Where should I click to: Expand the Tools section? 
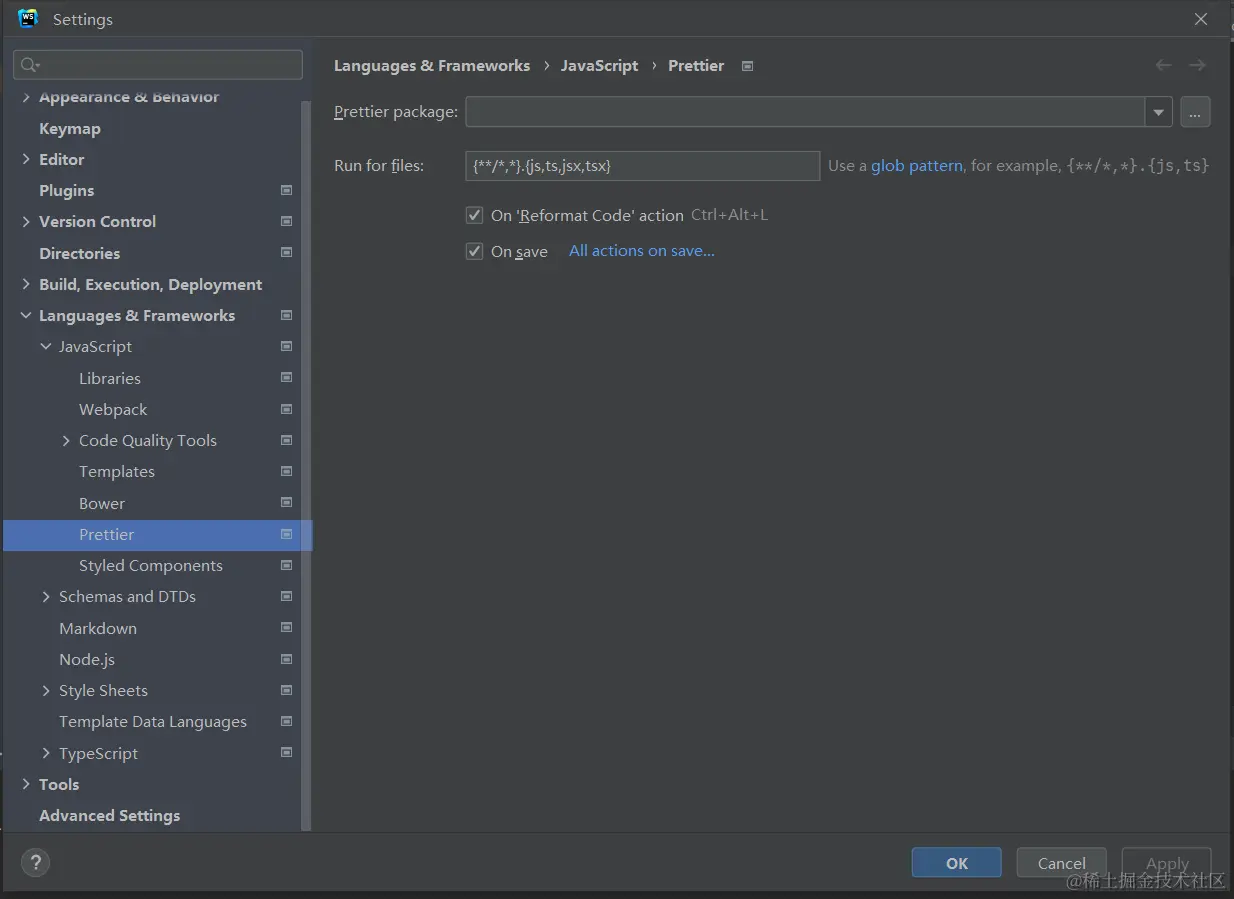[26, 784]
